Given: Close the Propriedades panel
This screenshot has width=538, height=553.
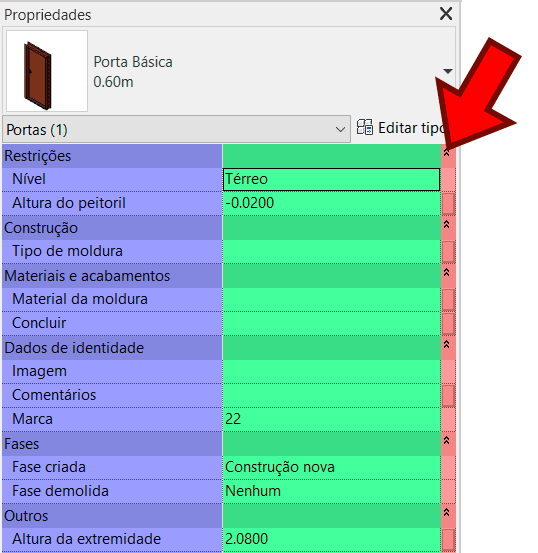Looking at the screenshot, I should [446, 14].
